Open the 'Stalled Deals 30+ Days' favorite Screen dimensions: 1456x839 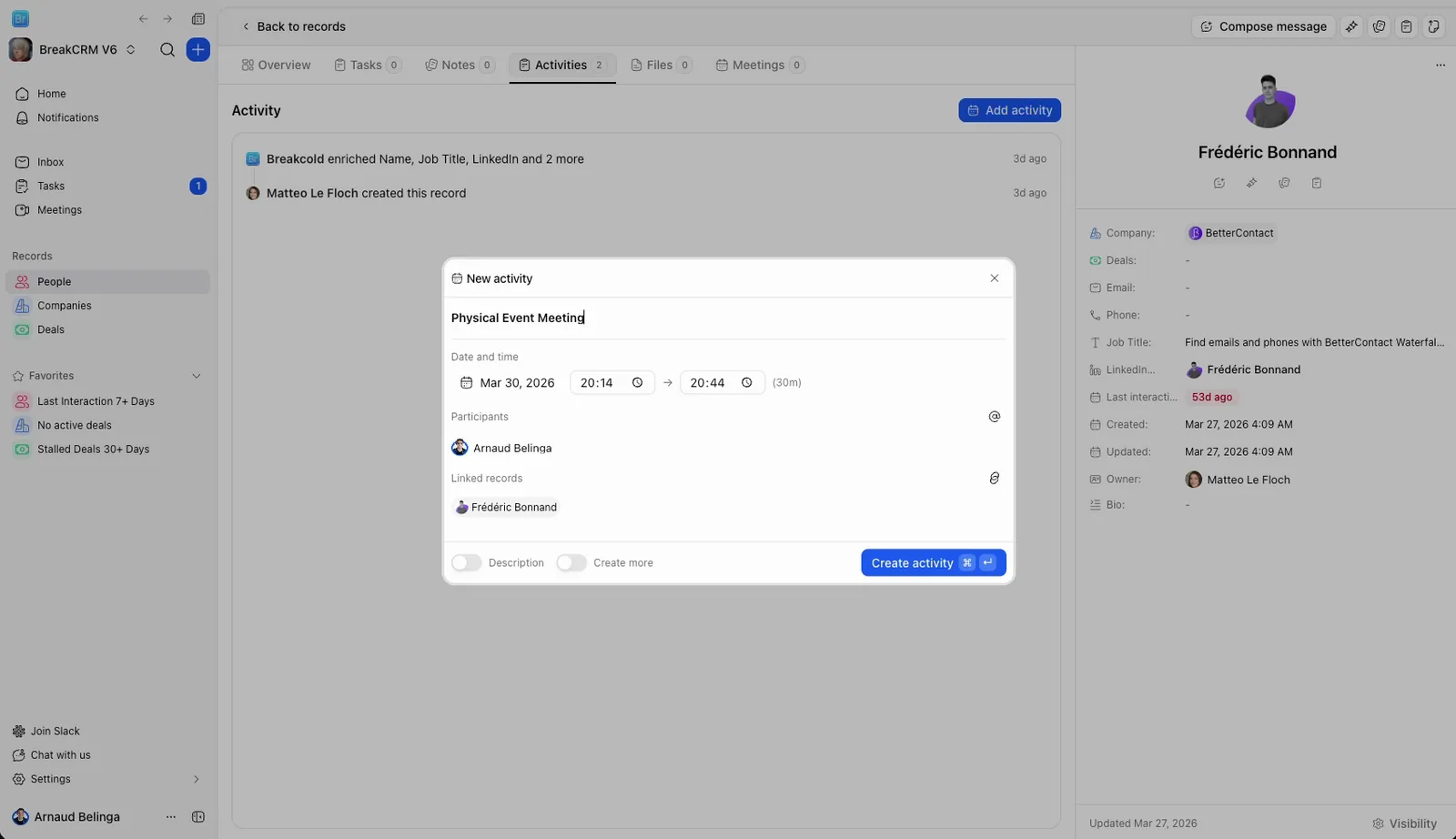[107, 450]
